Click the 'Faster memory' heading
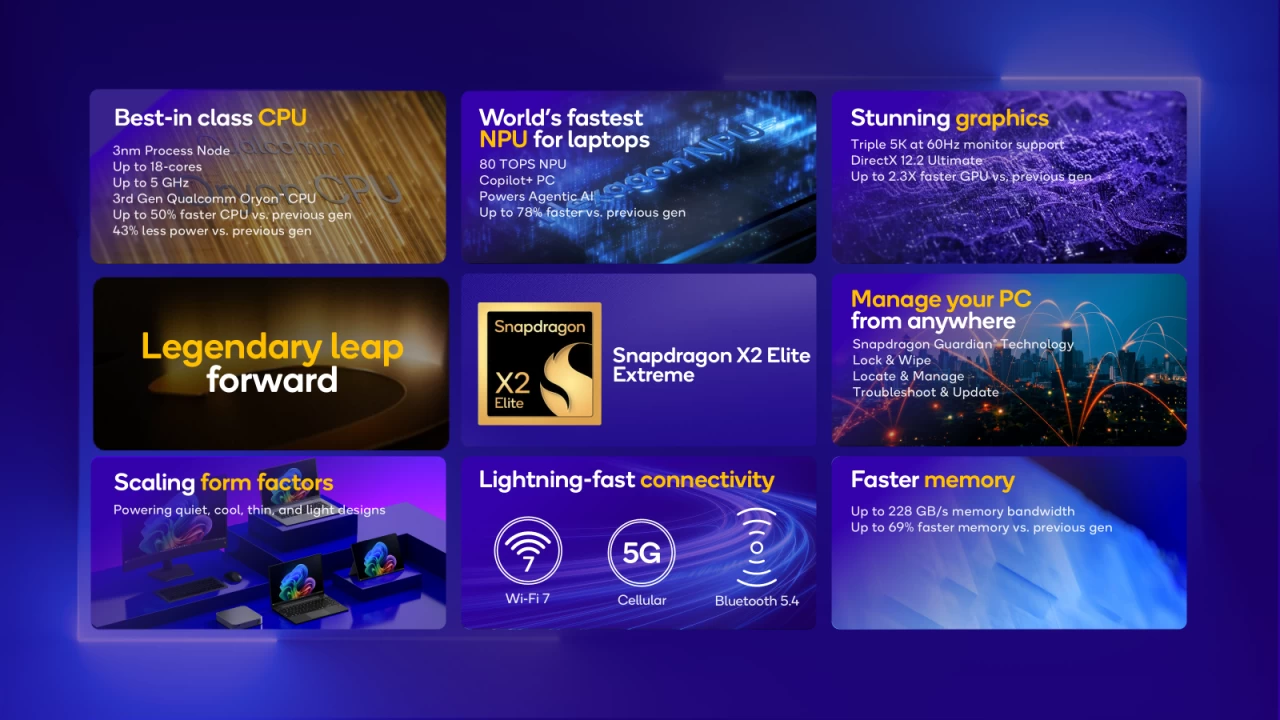Screen dimensions: 1280x720 click(x=933, y=480)
